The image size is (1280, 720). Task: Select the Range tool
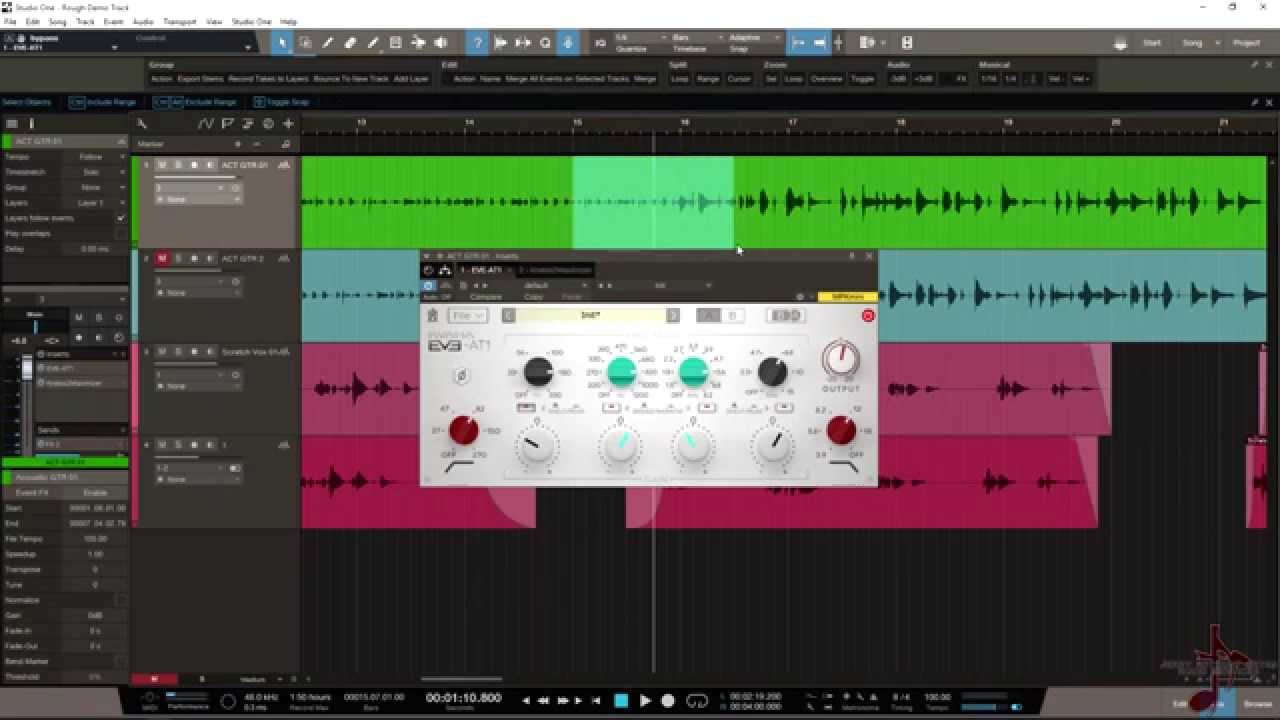point(305,43)
